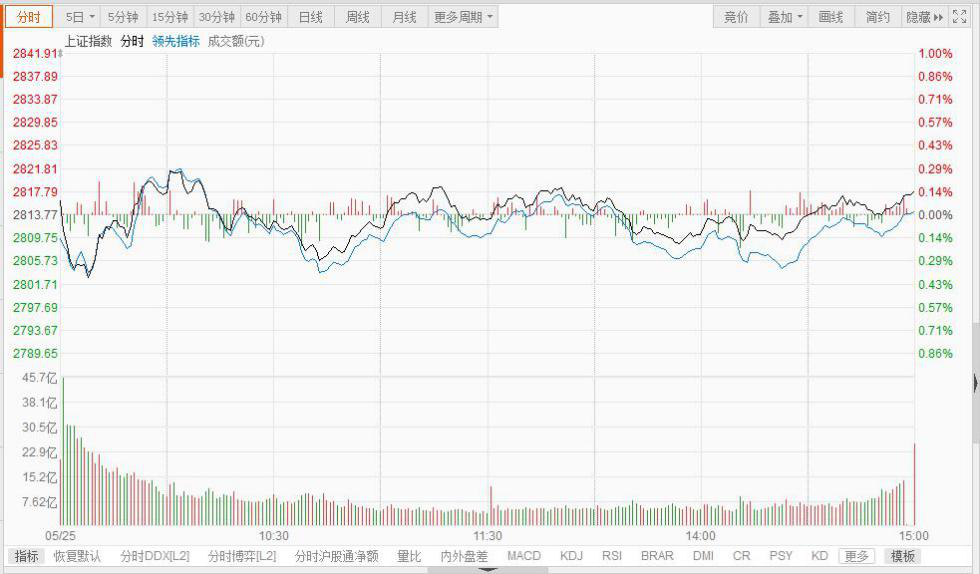Screen dimensions: 980x574
Task: Click the right side panel expand arrow
Action: pos(976,383)
